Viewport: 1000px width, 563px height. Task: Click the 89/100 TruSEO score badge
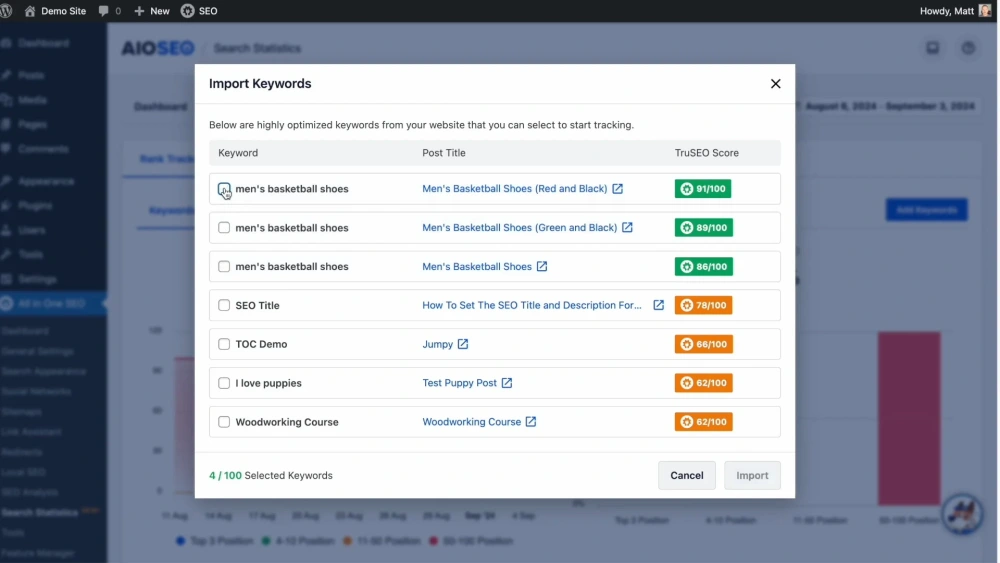pyautogui.click(x=703, y=228)
